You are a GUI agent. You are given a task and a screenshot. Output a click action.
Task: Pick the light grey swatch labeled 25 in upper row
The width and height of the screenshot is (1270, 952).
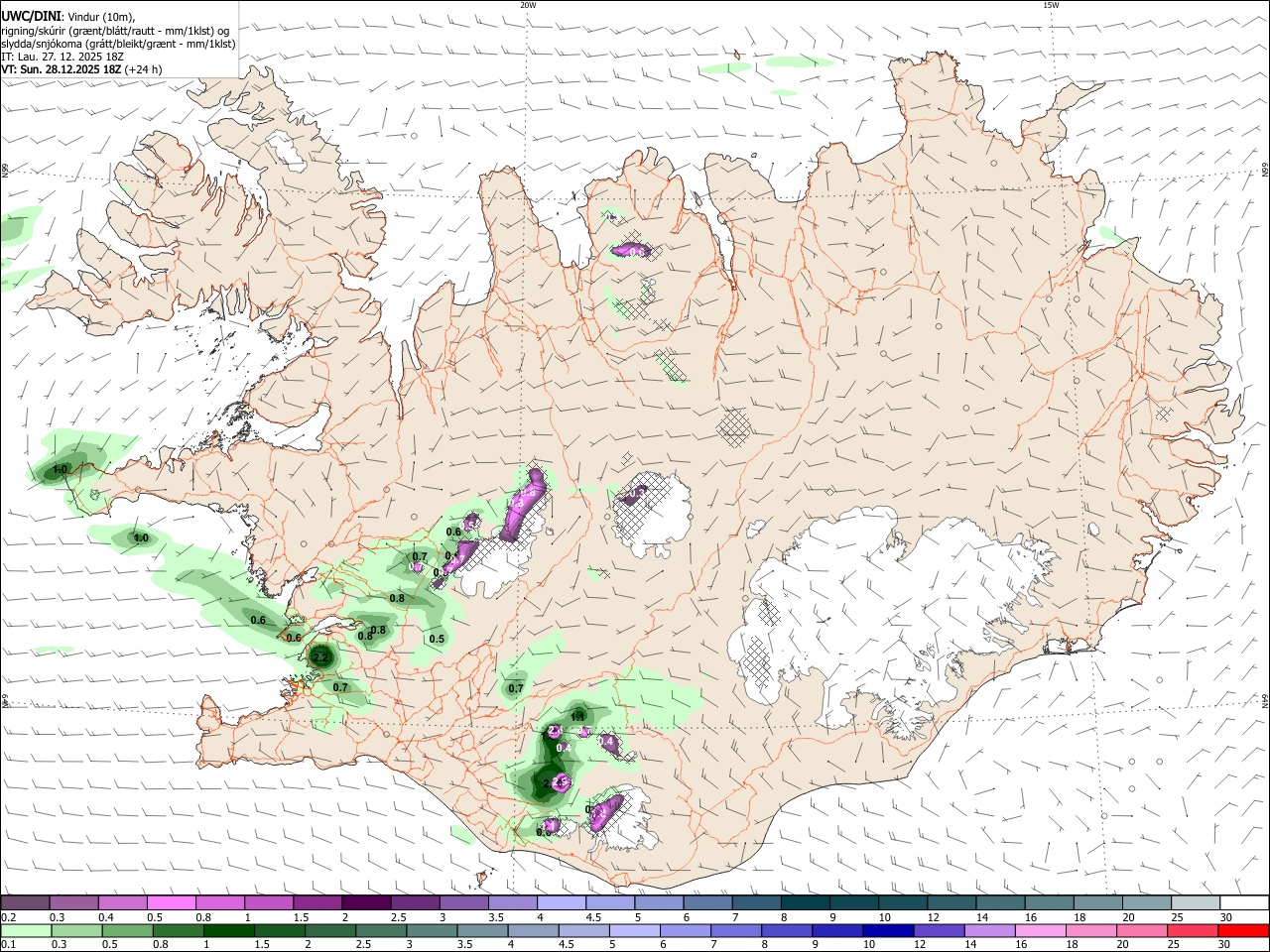1195,902
